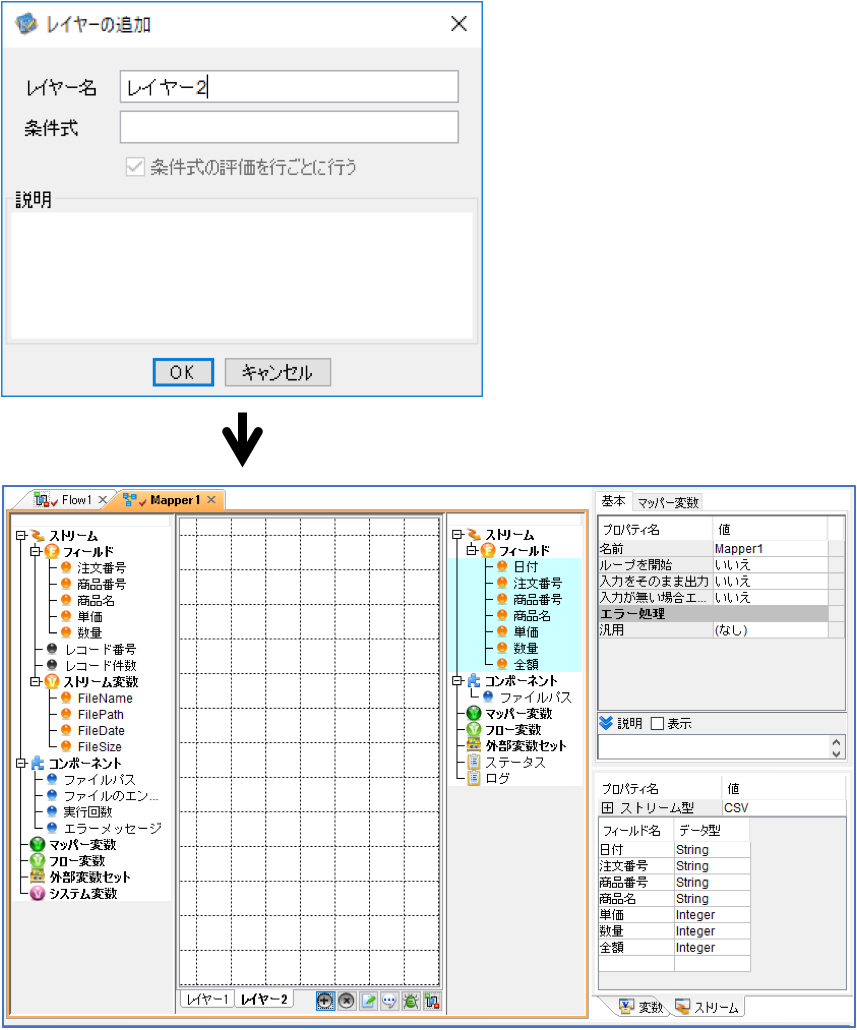Click the キャンセル button
This screenshot has width=857, height=1030.
point(277,372)
